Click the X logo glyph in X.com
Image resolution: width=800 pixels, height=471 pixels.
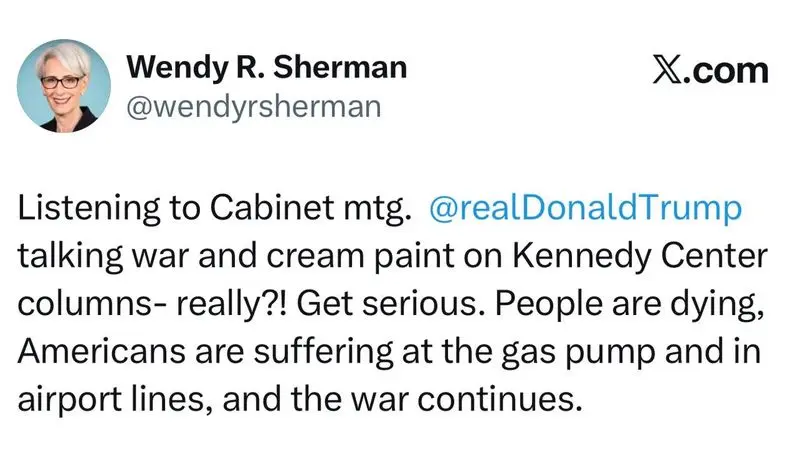click(x=666, y=72)
